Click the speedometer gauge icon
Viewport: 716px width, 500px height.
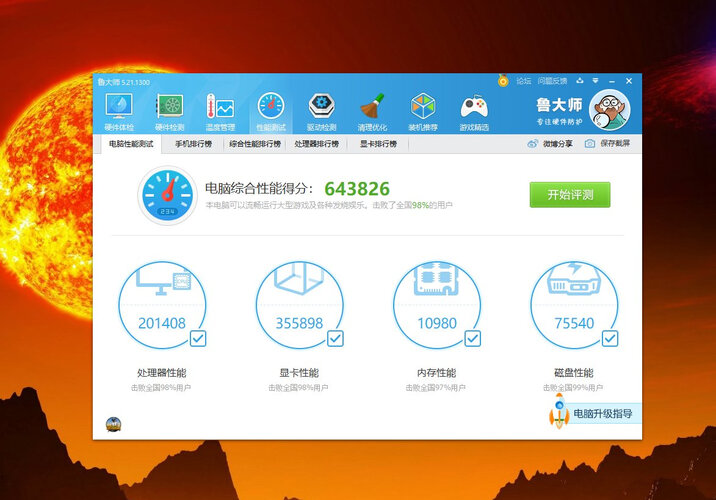pos(168,195)
